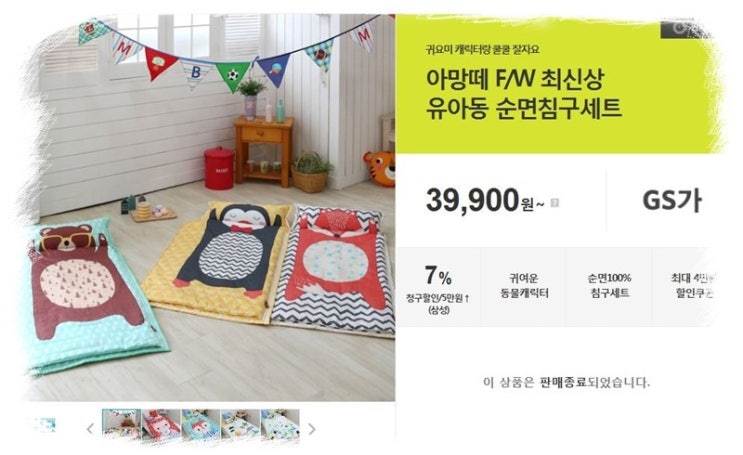Screen dimensions: 743x455
Task: Open the 7% 청구할인 benefit cell
Action: pos(439,287)
